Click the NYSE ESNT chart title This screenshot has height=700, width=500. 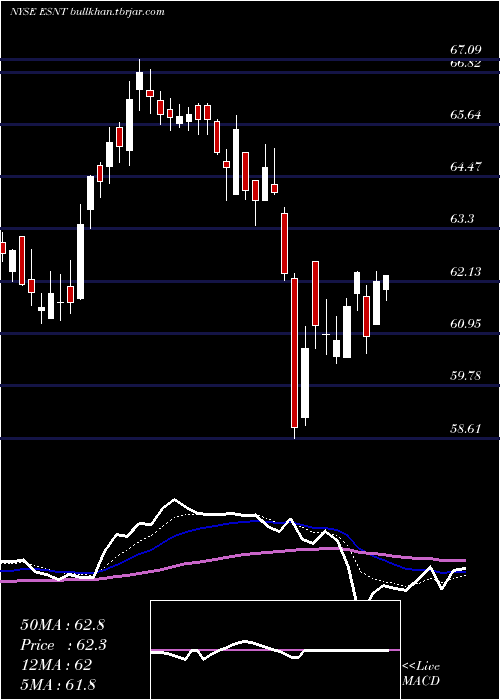coord(87,12)
